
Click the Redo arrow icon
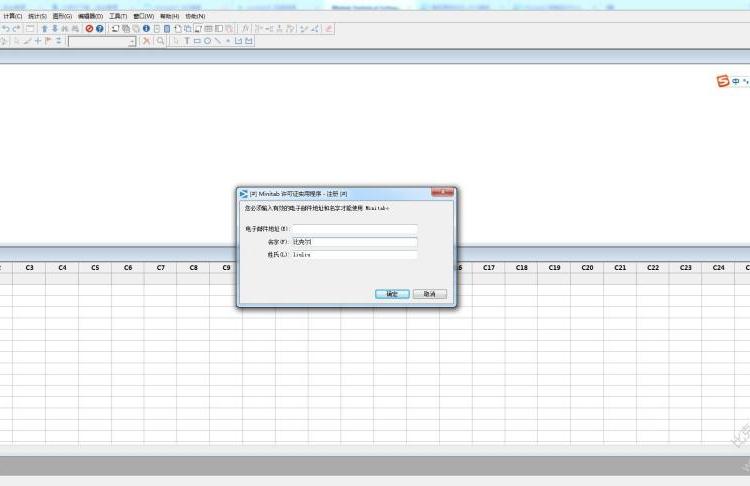(16, 29)
